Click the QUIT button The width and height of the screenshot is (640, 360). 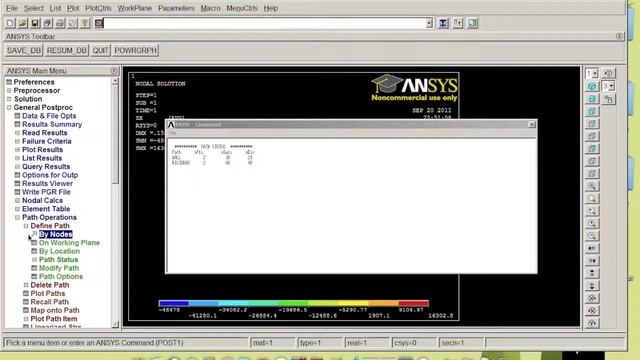[100, 51]
